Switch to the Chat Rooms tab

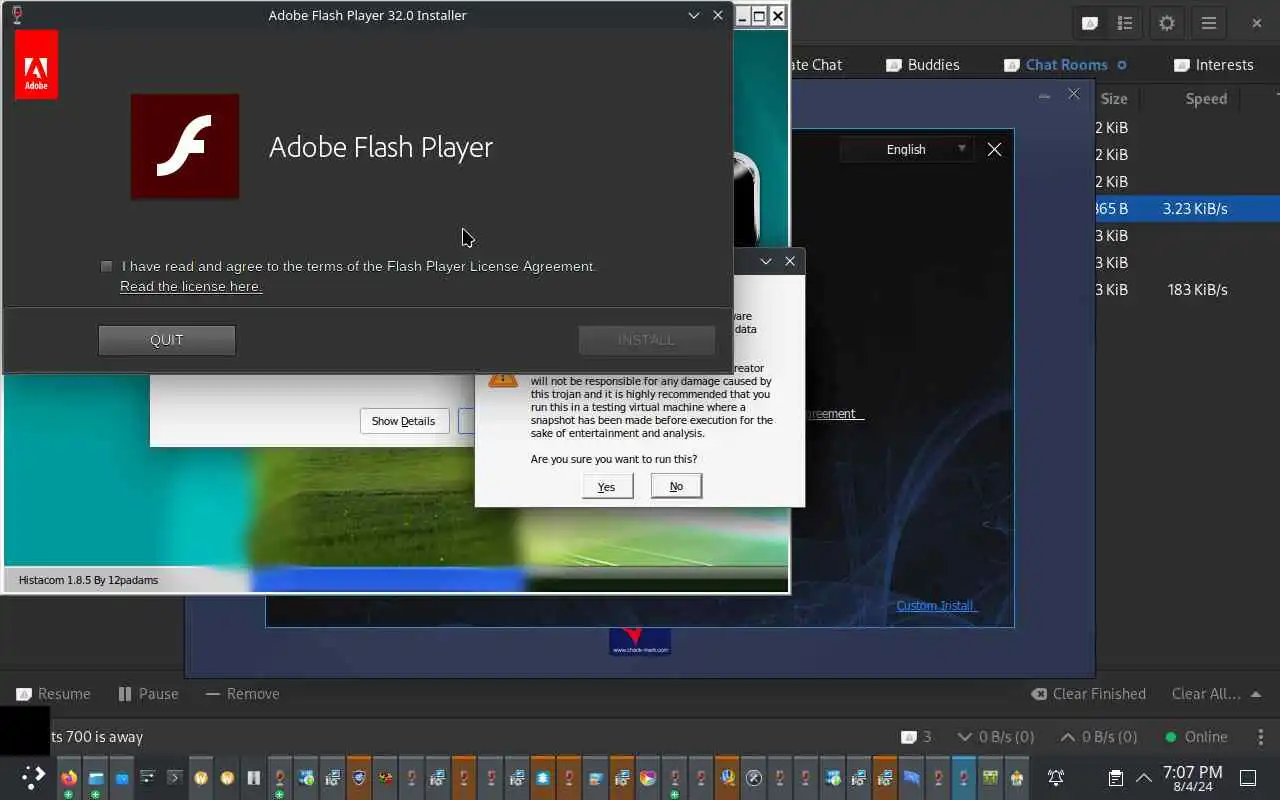[1066, 64]
